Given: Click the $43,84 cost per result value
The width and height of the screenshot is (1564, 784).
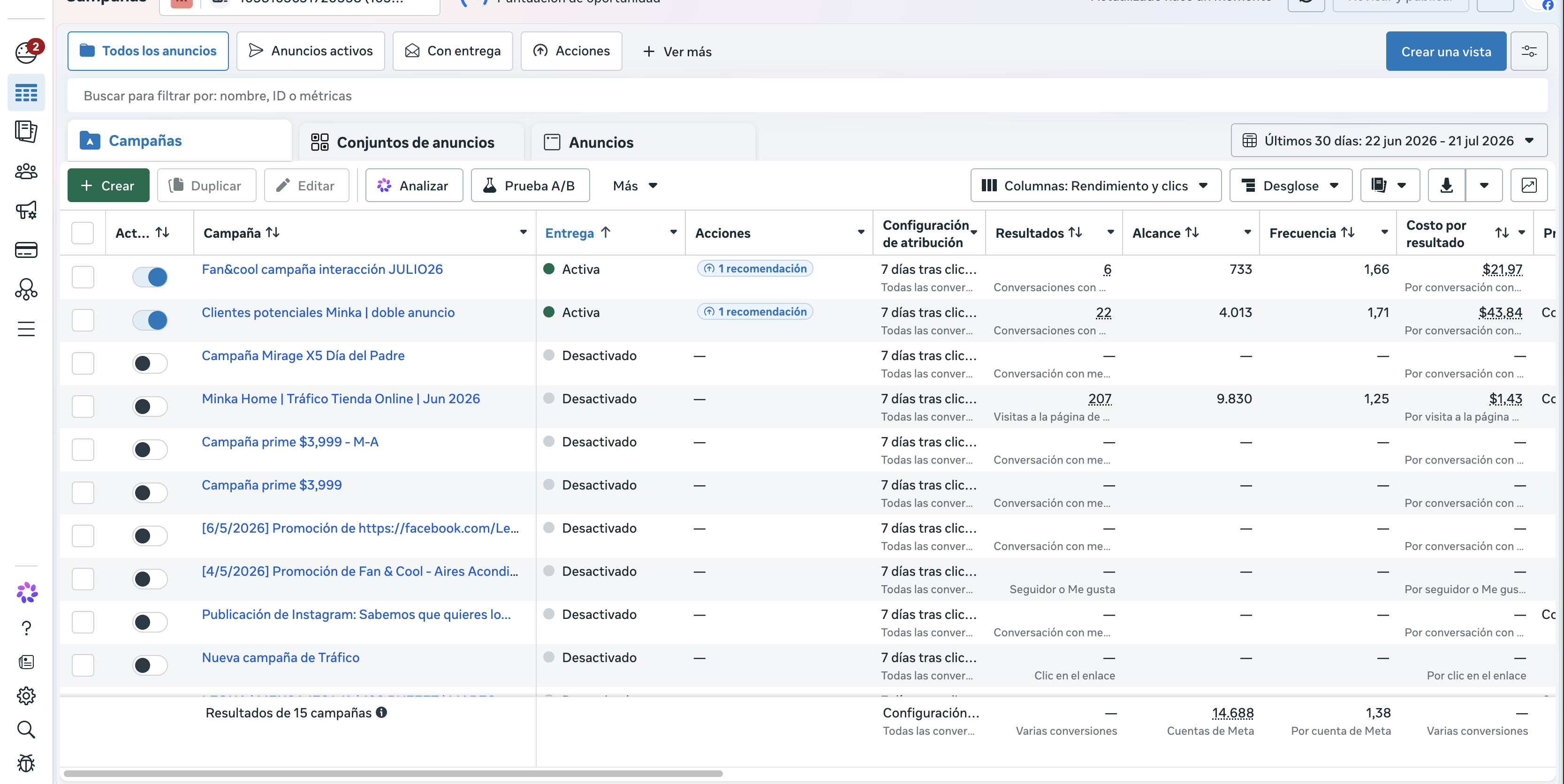Looking at the screenshot, I should tap(1500, 312).
